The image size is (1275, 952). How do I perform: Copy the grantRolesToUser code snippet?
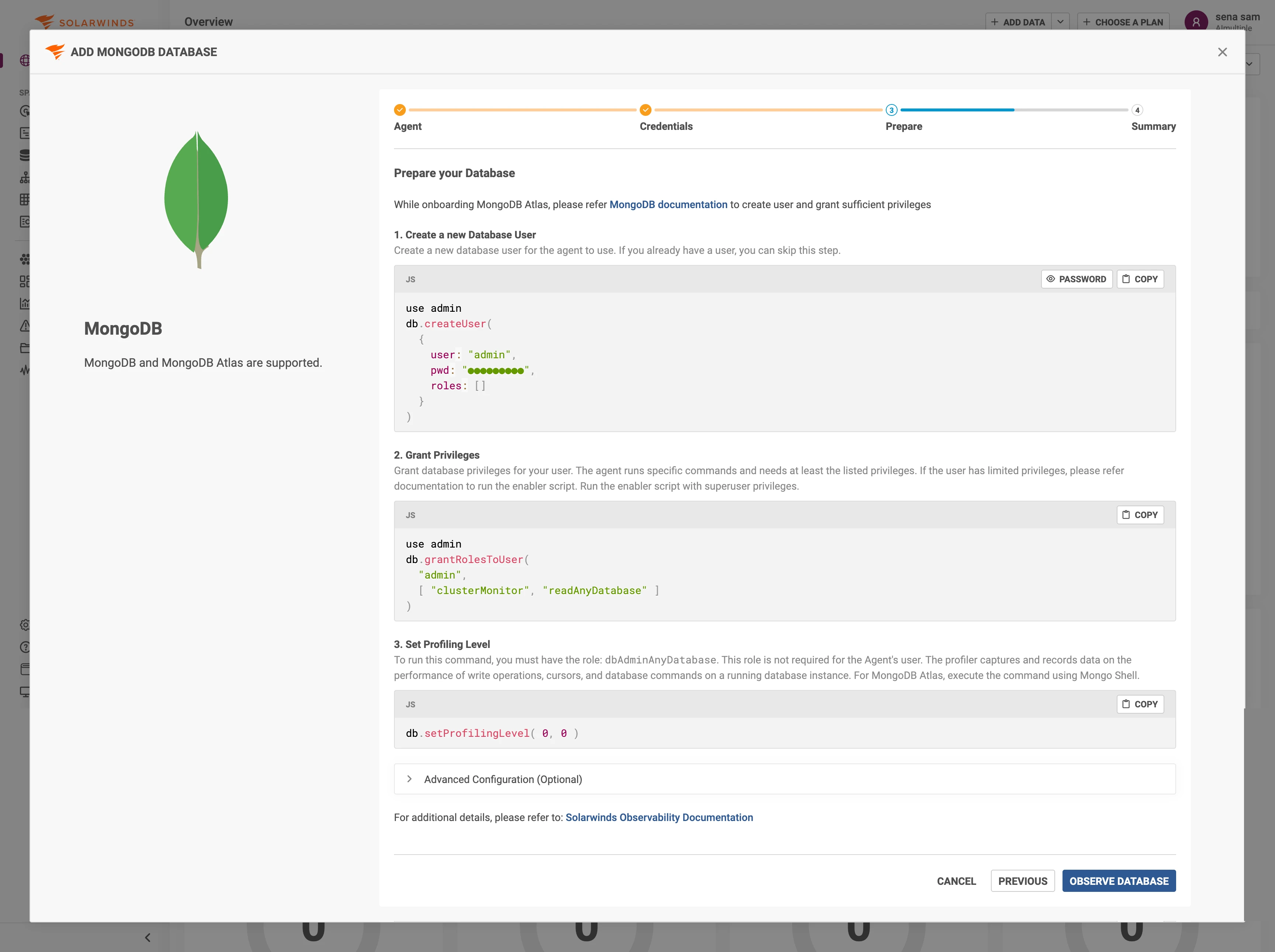1140,515
